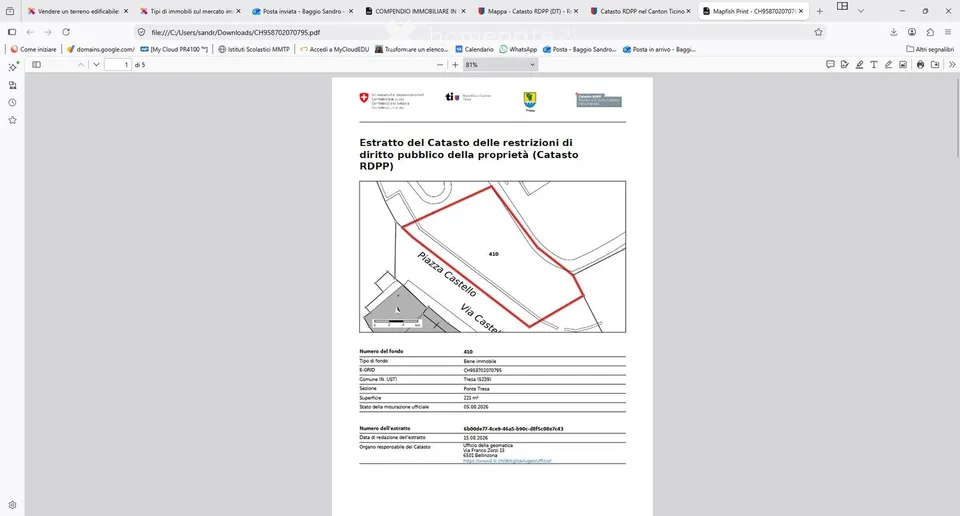Click parcel number 410 on the map
The width and height of the screenshot is (960, 516).
click(493, 253)
